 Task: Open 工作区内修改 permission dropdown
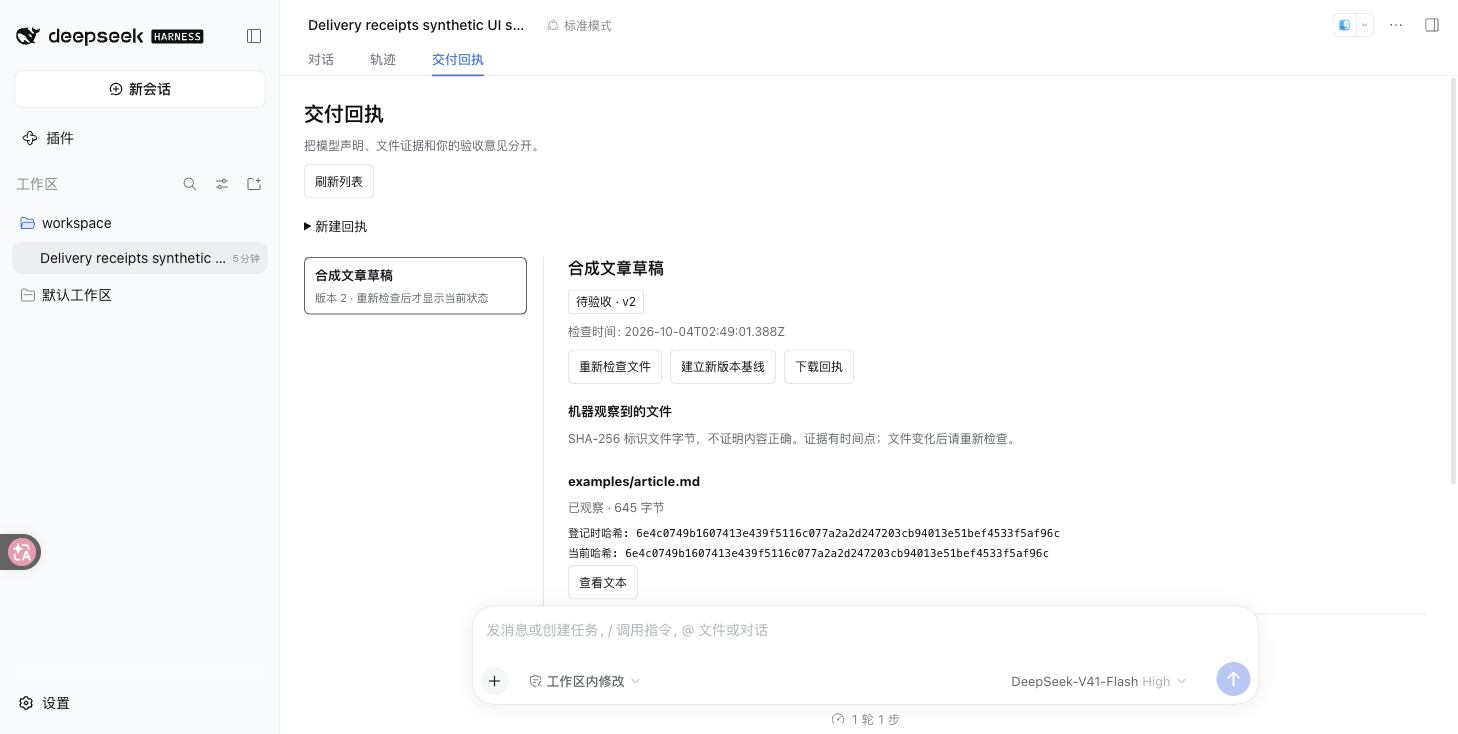(x=585, y=681)
